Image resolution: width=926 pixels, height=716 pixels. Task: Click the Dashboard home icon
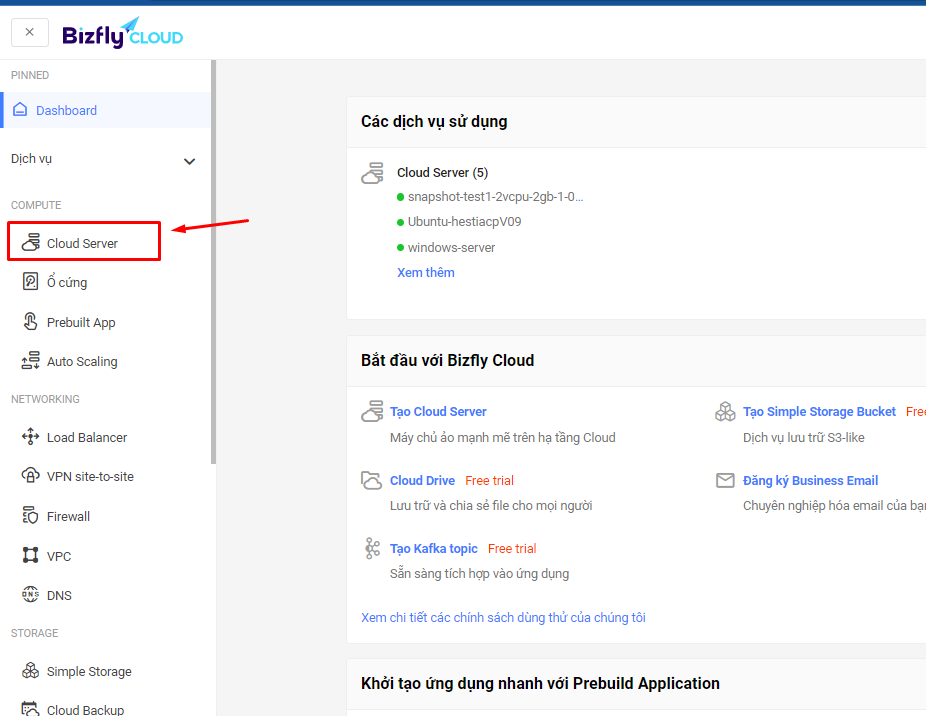(x=20, y=110)
